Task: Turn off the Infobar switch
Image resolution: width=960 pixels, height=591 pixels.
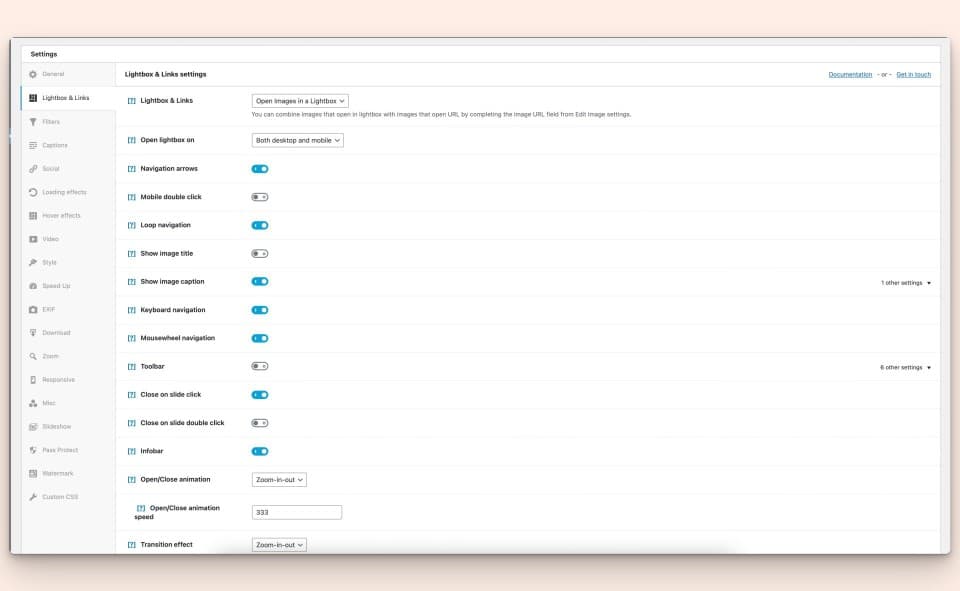Action: pyautogui.click(x=260, y=451)
